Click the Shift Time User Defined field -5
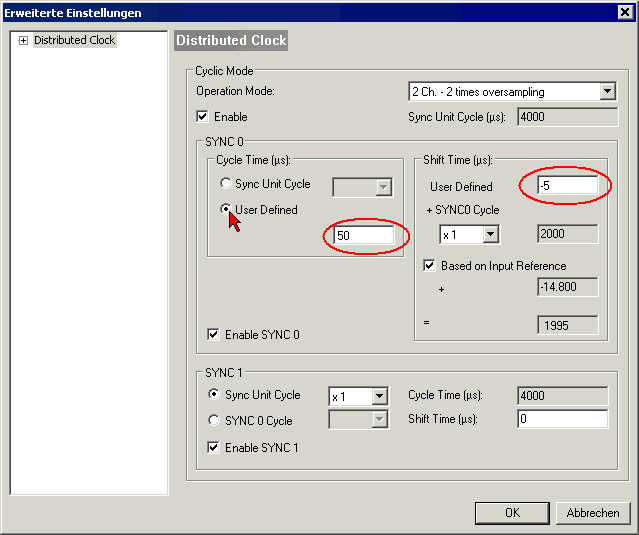This screenshot has height=535, width=639. coord(568,186)
